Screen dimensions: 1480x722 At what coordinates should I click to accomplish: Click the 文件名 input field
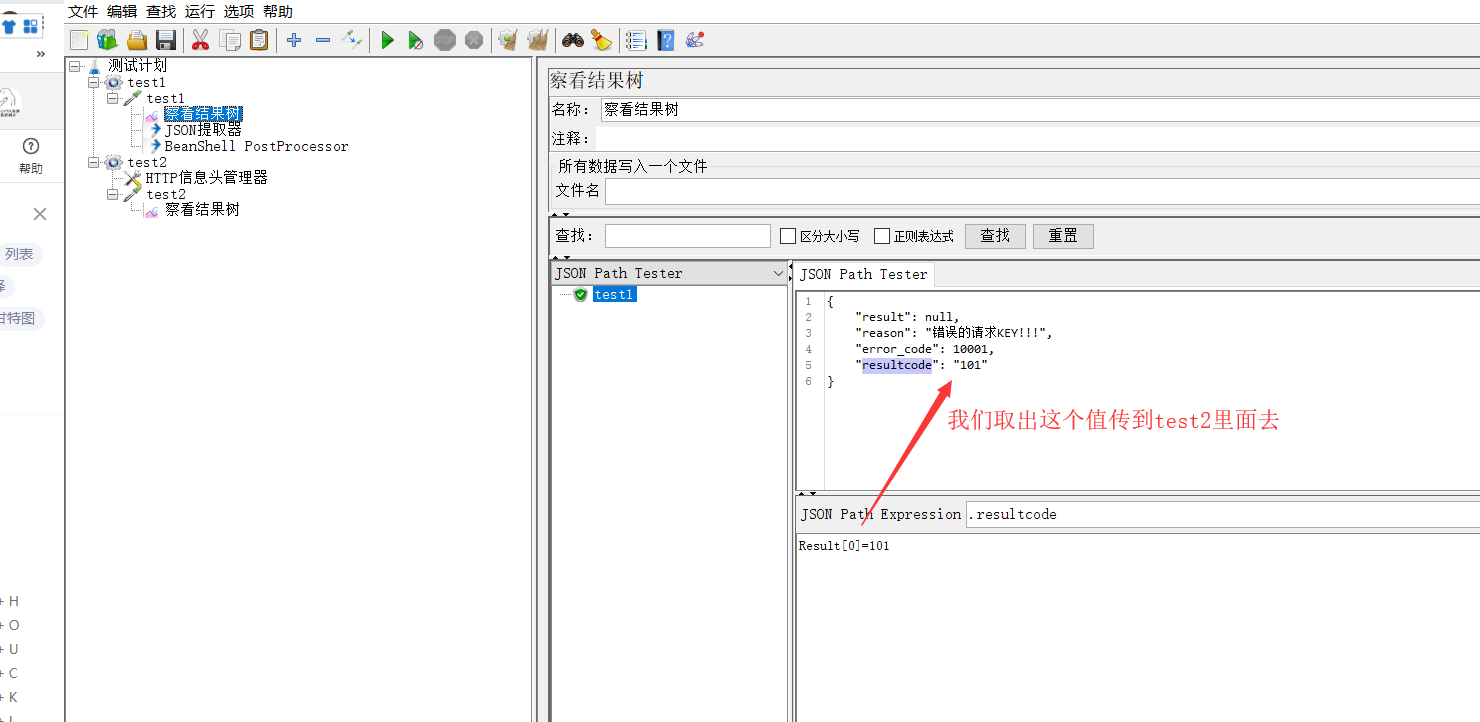coord(1042,191)
